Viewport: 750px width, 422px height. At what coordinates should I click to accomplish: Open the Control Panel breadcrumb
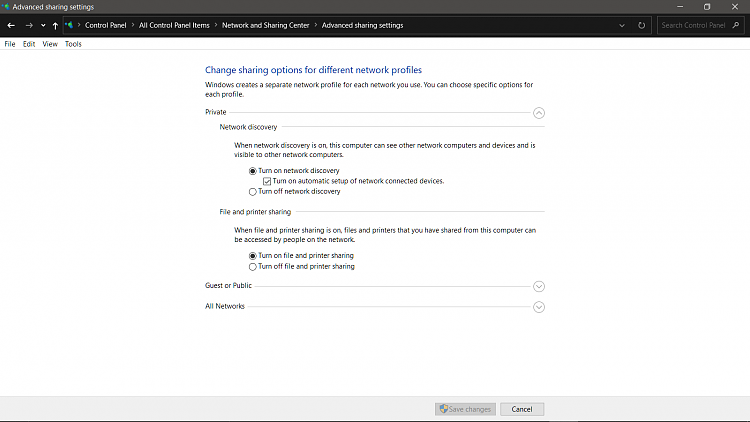tap(105, 25)
